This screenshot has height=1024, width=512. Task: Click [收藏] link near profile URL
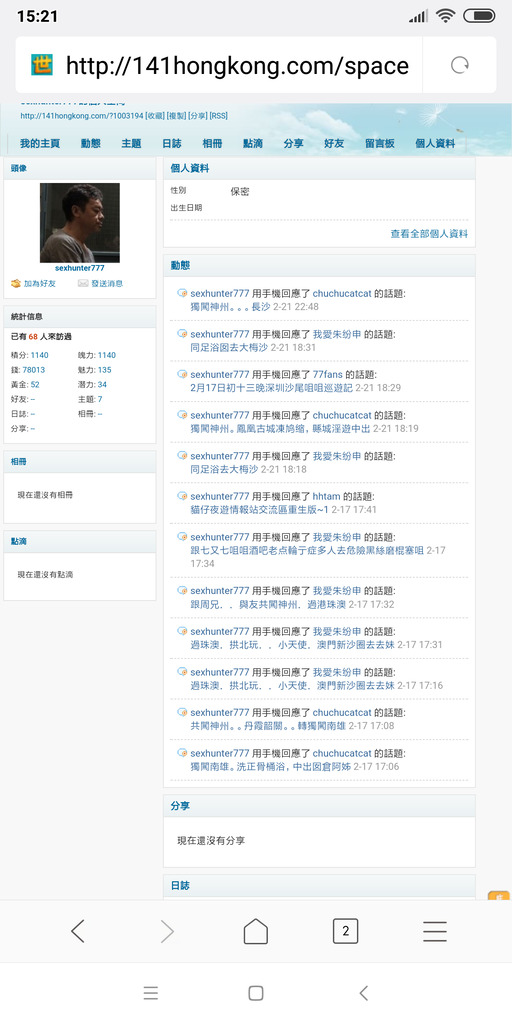point(155,116)
